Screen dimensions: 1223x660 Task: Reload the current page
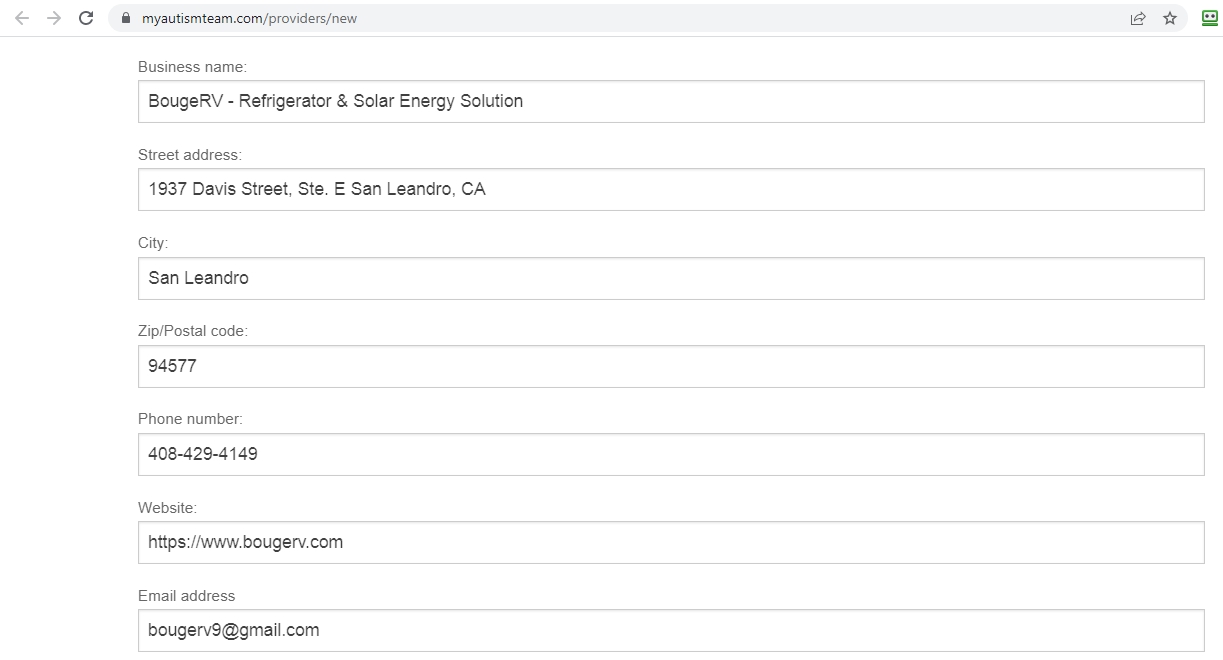coord(86,18)
